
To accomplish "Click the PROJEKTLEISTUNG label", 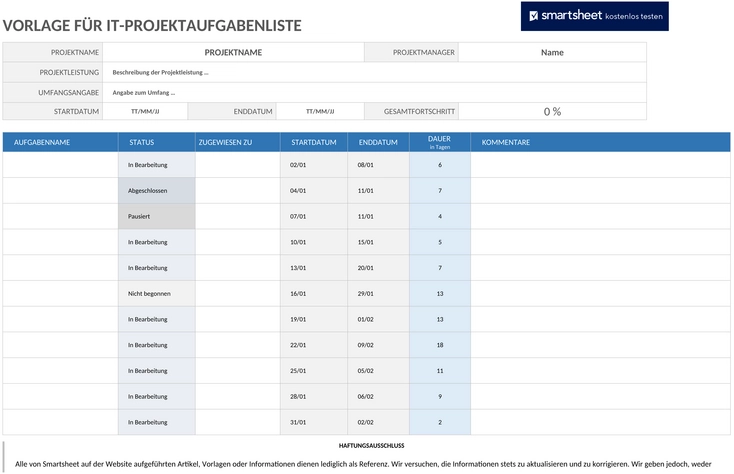I will pyautogui.click(x=69, y=73).
